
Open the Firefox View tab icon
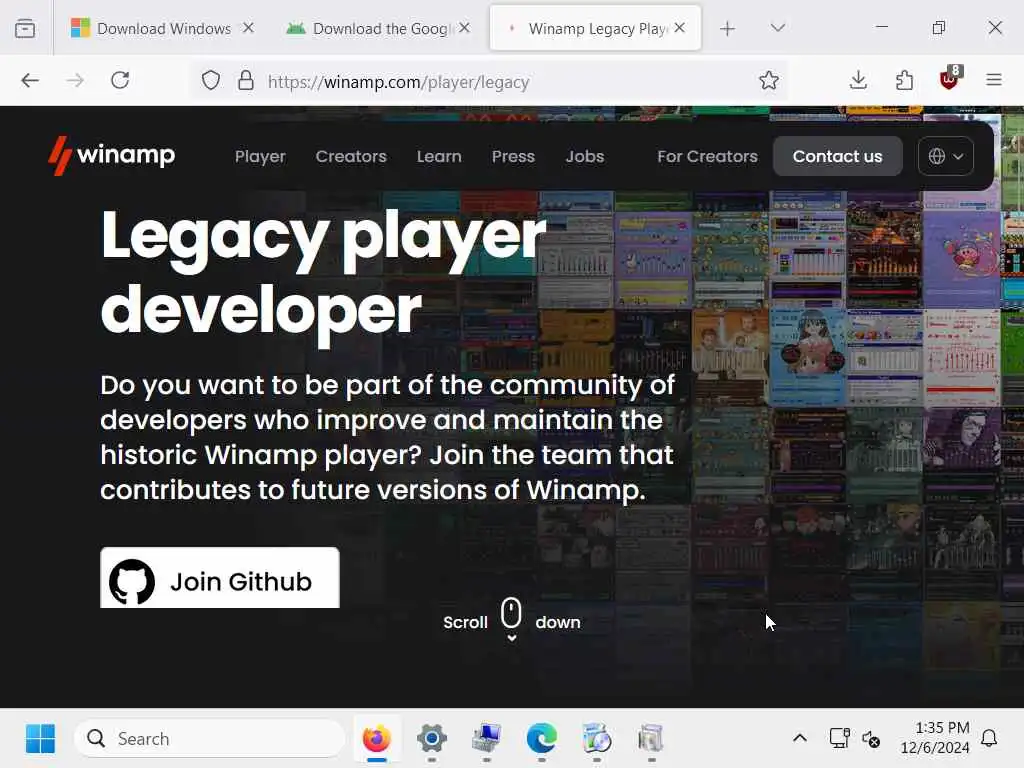(x=25, y=29)
